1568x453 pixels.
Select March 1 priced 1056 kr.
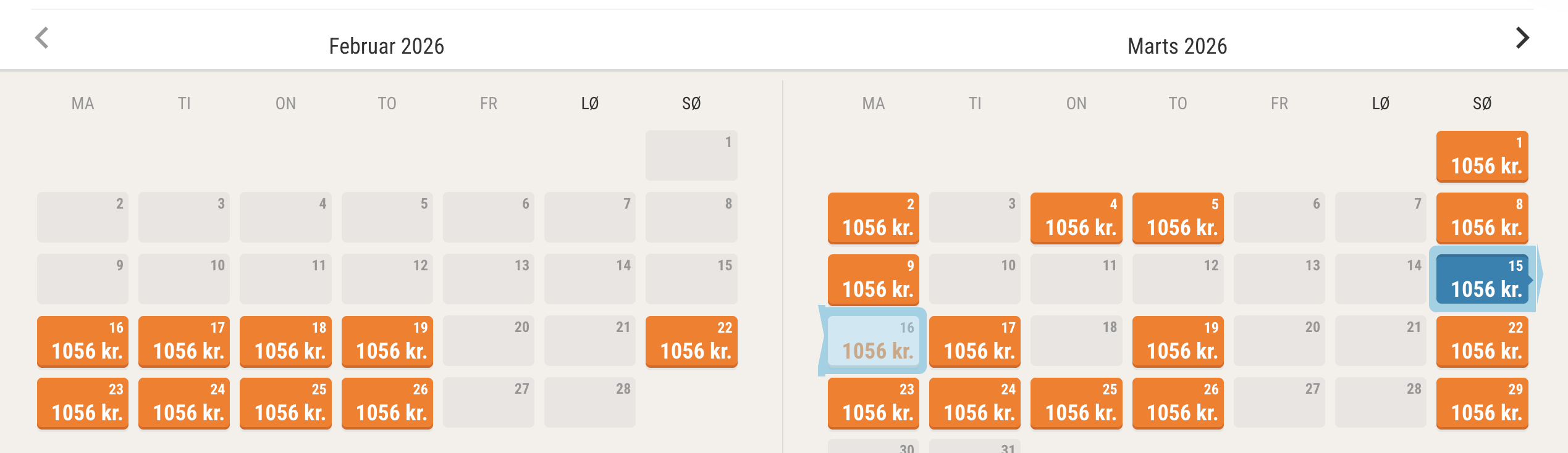[1482, 156]
